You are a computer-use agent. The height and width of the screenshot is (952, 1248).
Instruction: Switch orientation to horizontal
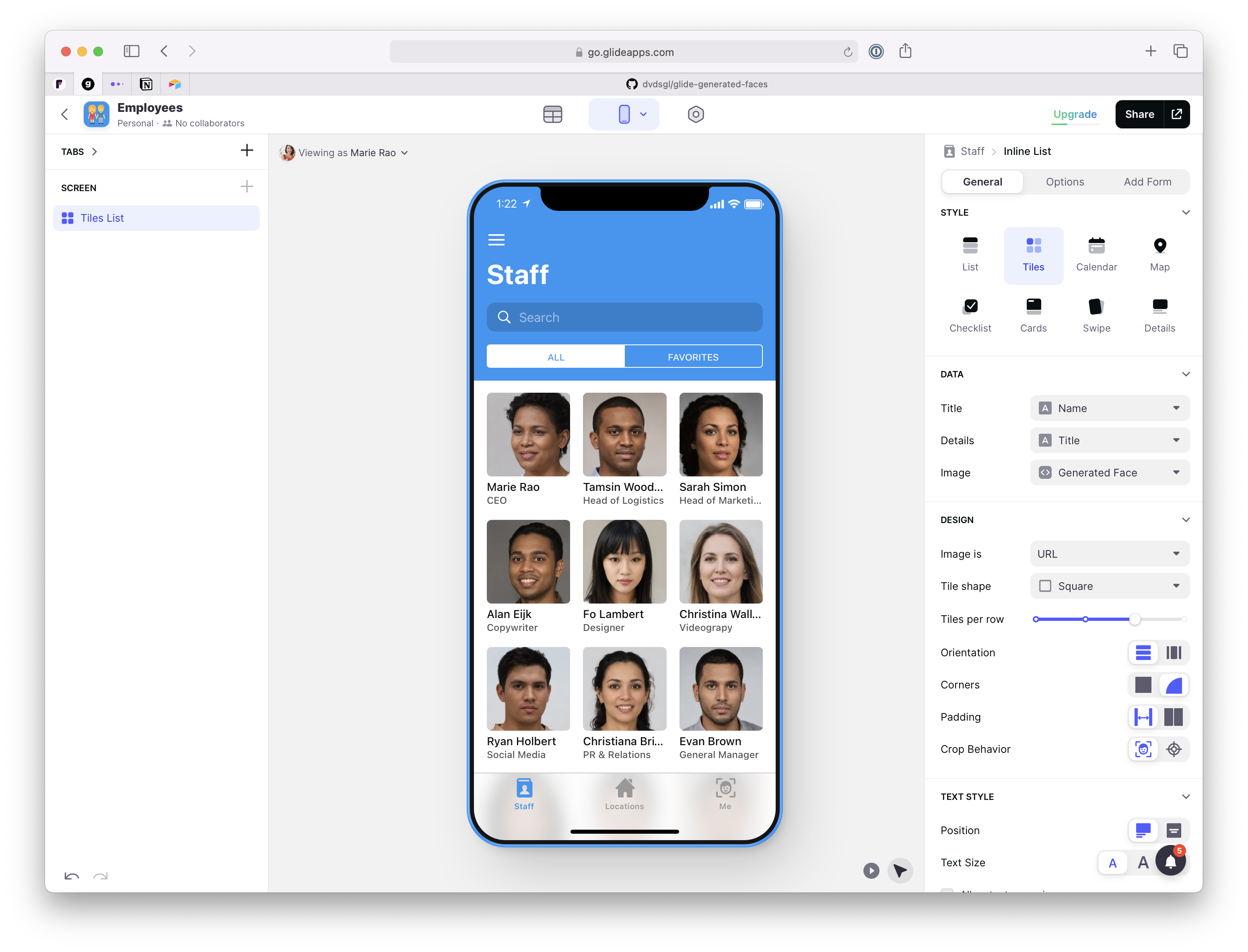click(1173, 653)
